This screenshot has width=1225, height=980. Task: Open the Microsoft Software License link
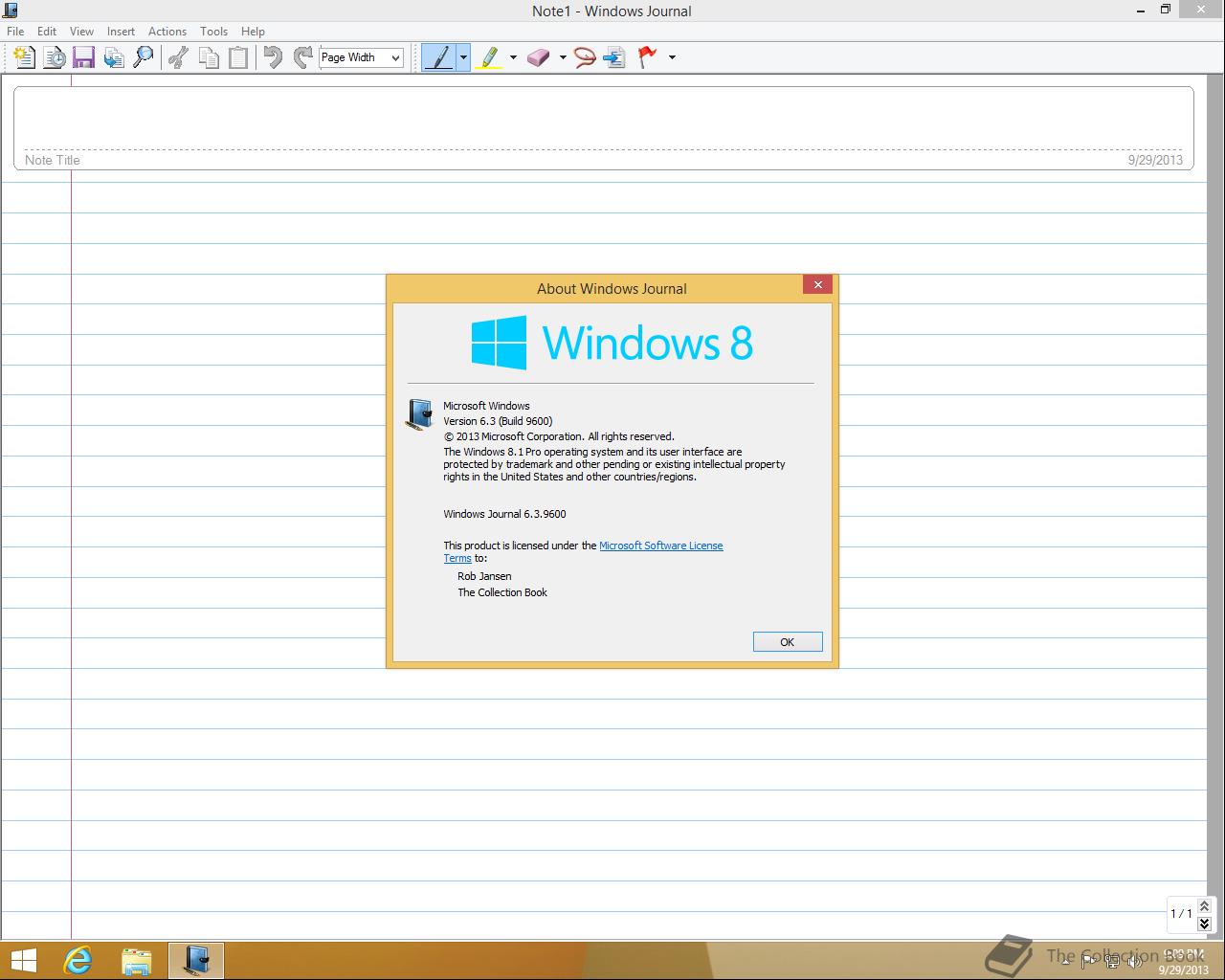coord(661,546)
